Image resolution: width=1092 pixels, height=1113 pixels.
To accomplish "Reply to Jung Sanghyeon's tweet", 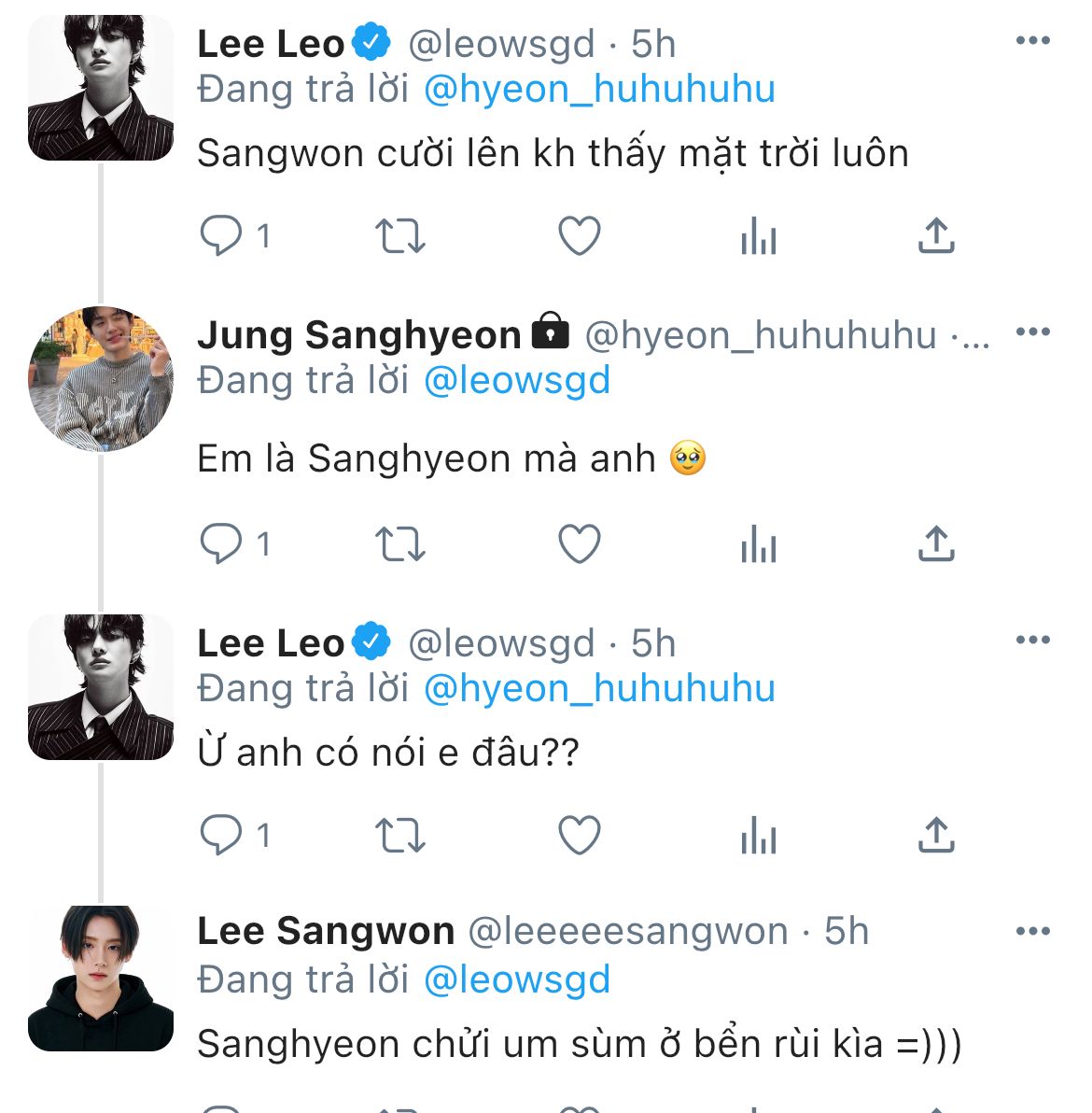I will 222,543.
